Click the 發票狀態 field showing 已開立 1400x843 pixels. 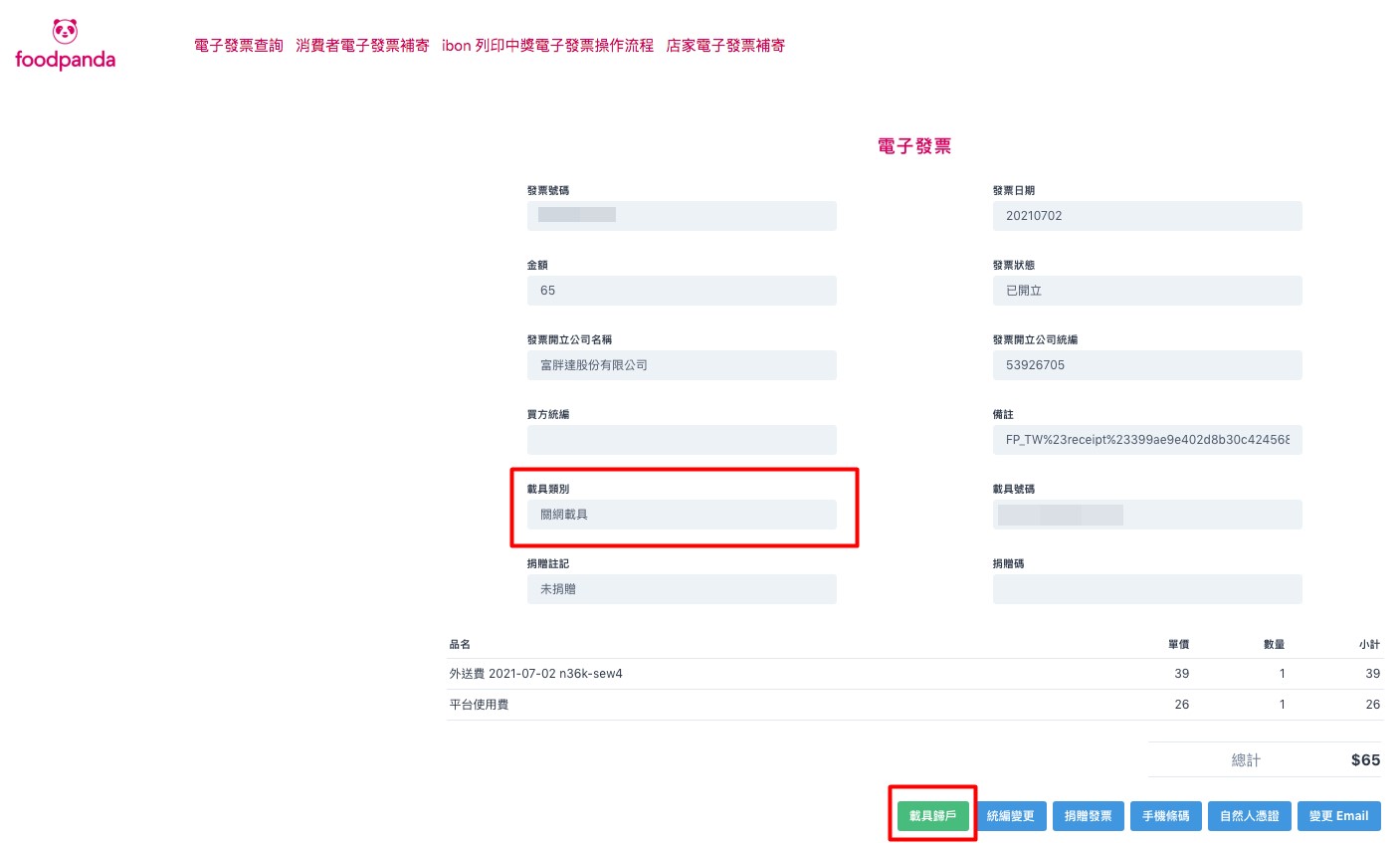point(1147,291)
